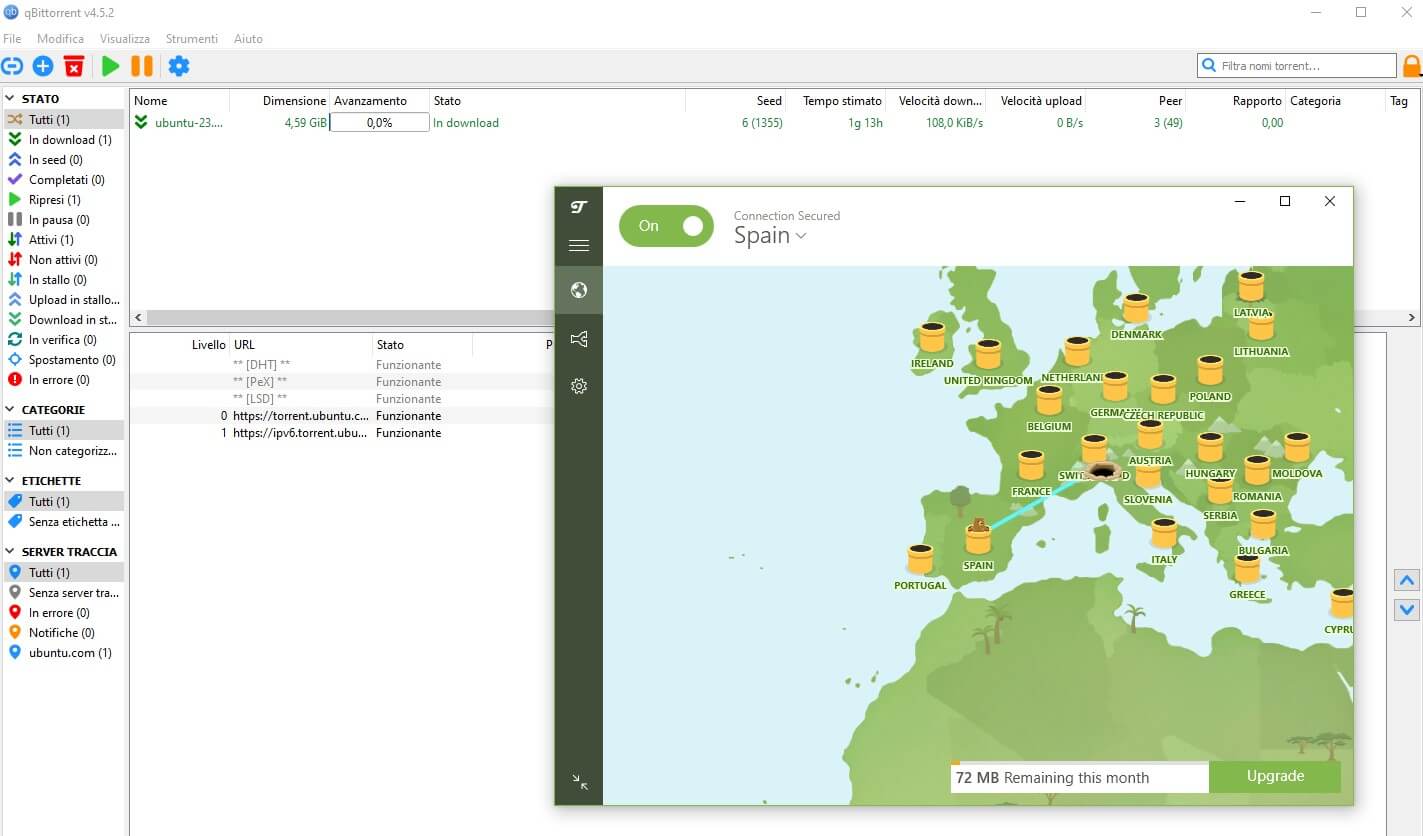Viewport: 1423px width, 836px height.
Task: Open Visualizza menu
Action: click(x=125, y=39)
